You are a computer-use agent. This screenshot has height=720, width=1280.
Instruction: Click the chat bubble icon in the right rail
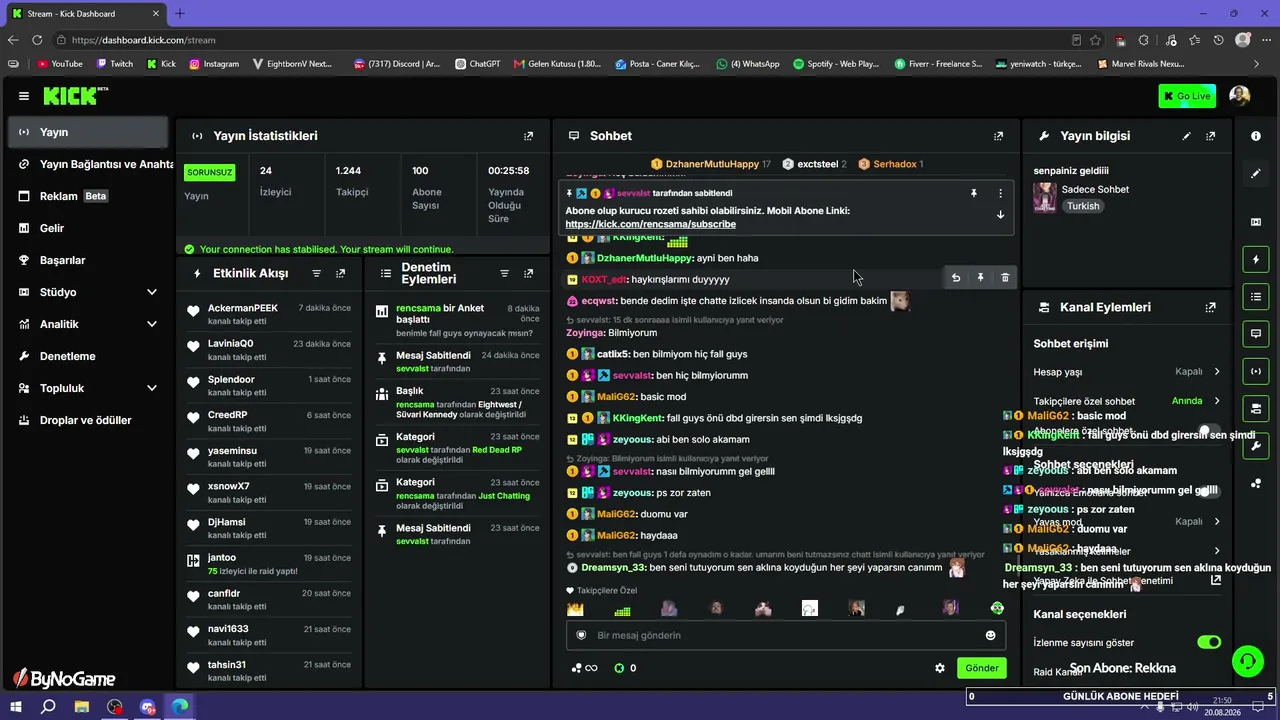click(x=1256, y=333)
